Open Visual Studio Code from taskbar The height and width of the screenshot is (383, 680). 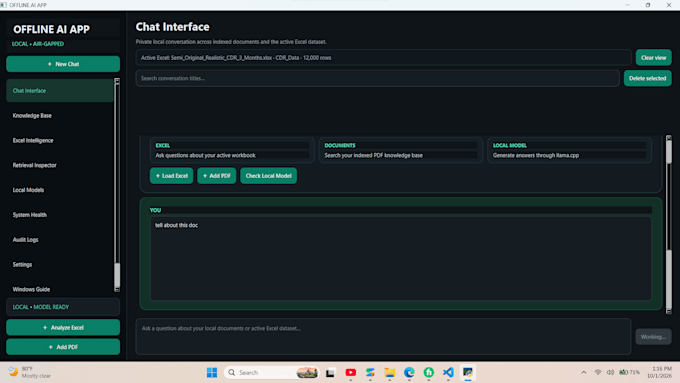pos(448,372)
